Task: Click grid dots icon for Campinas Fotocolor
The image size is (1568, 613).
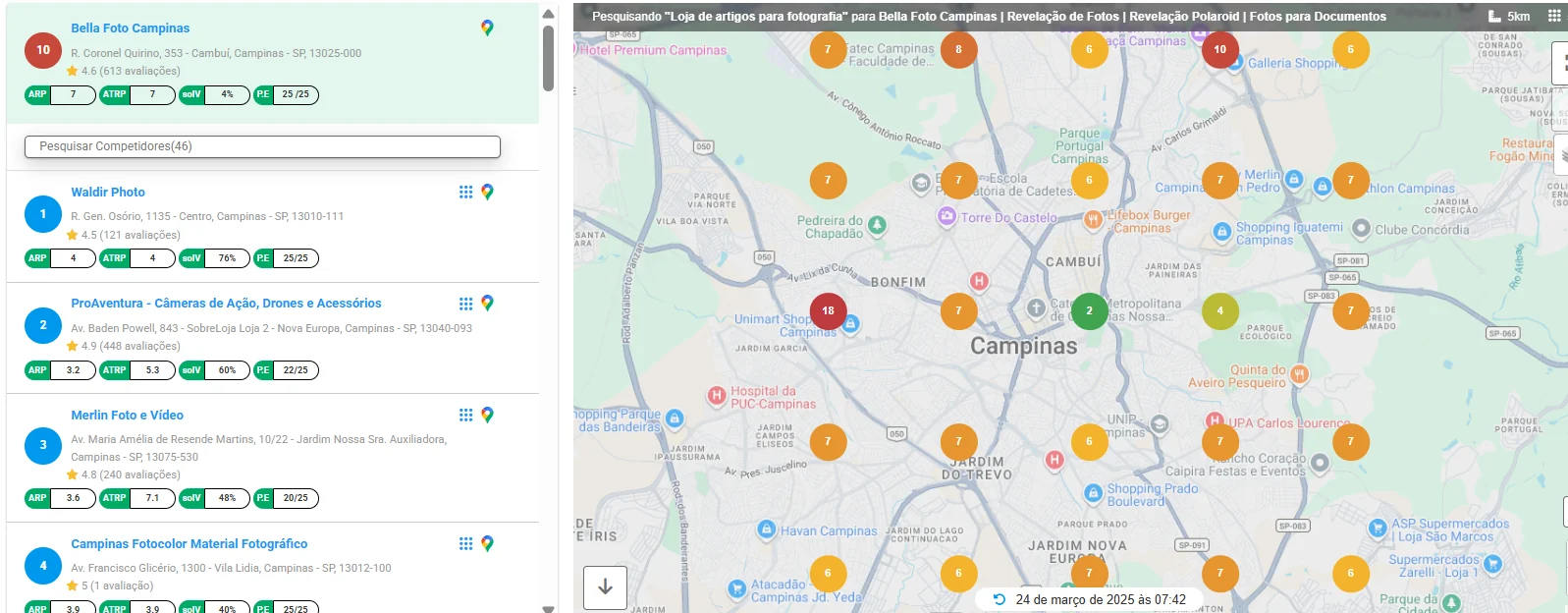Action: 465,544
